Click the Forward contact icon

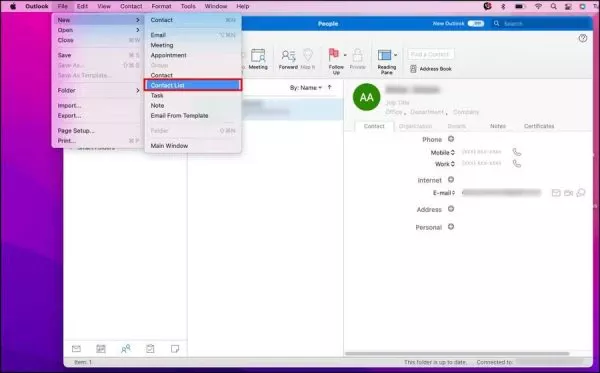point(288,59)
